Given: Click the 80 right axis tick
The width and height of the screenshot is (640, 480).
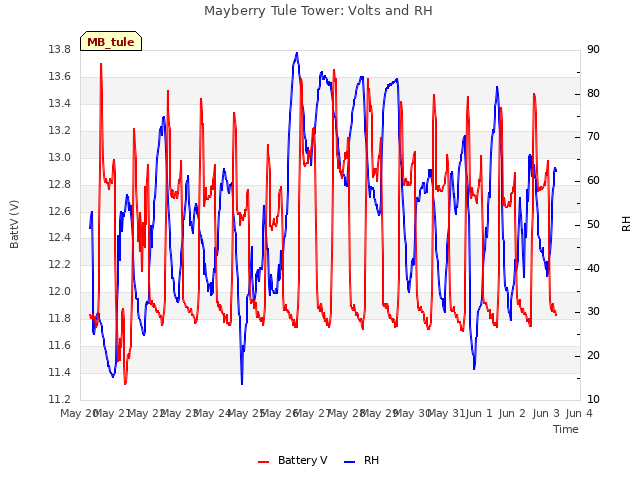Looking at the screenshot, I should (593, 94).
